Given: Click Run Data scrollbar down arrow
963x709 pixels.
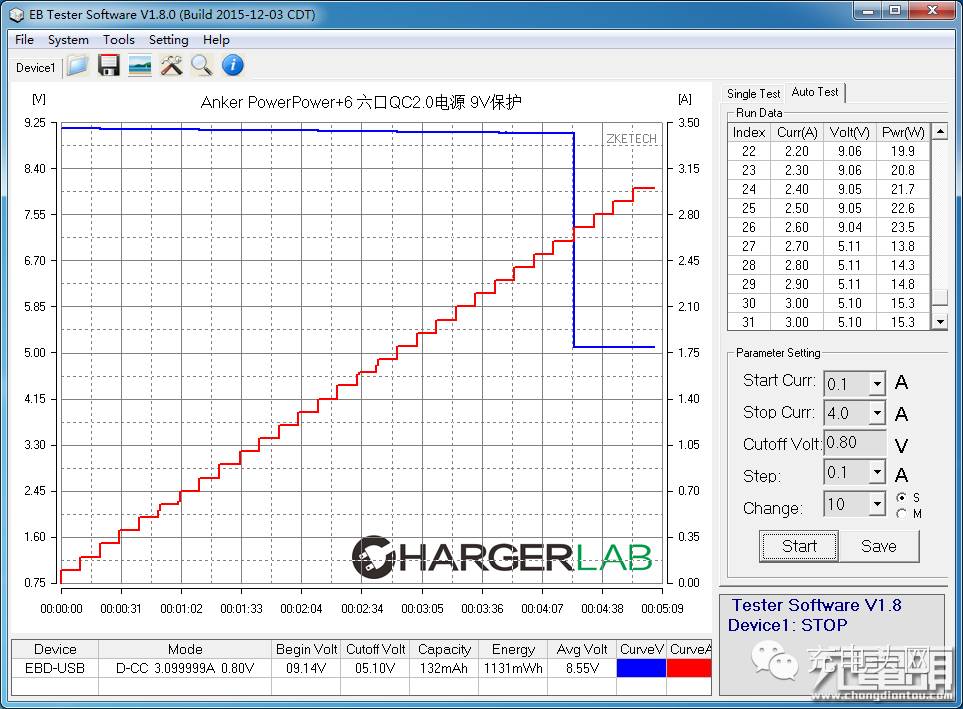Looking at the screenshot, I should tap(940, 321).
